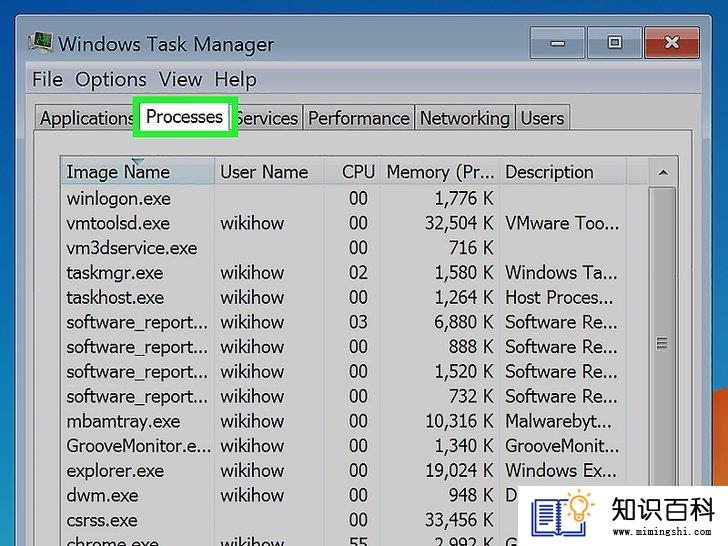Click the GrooveMonit... description cell
The height and width of the screenshot is (546, 728).
pos(562,446)
